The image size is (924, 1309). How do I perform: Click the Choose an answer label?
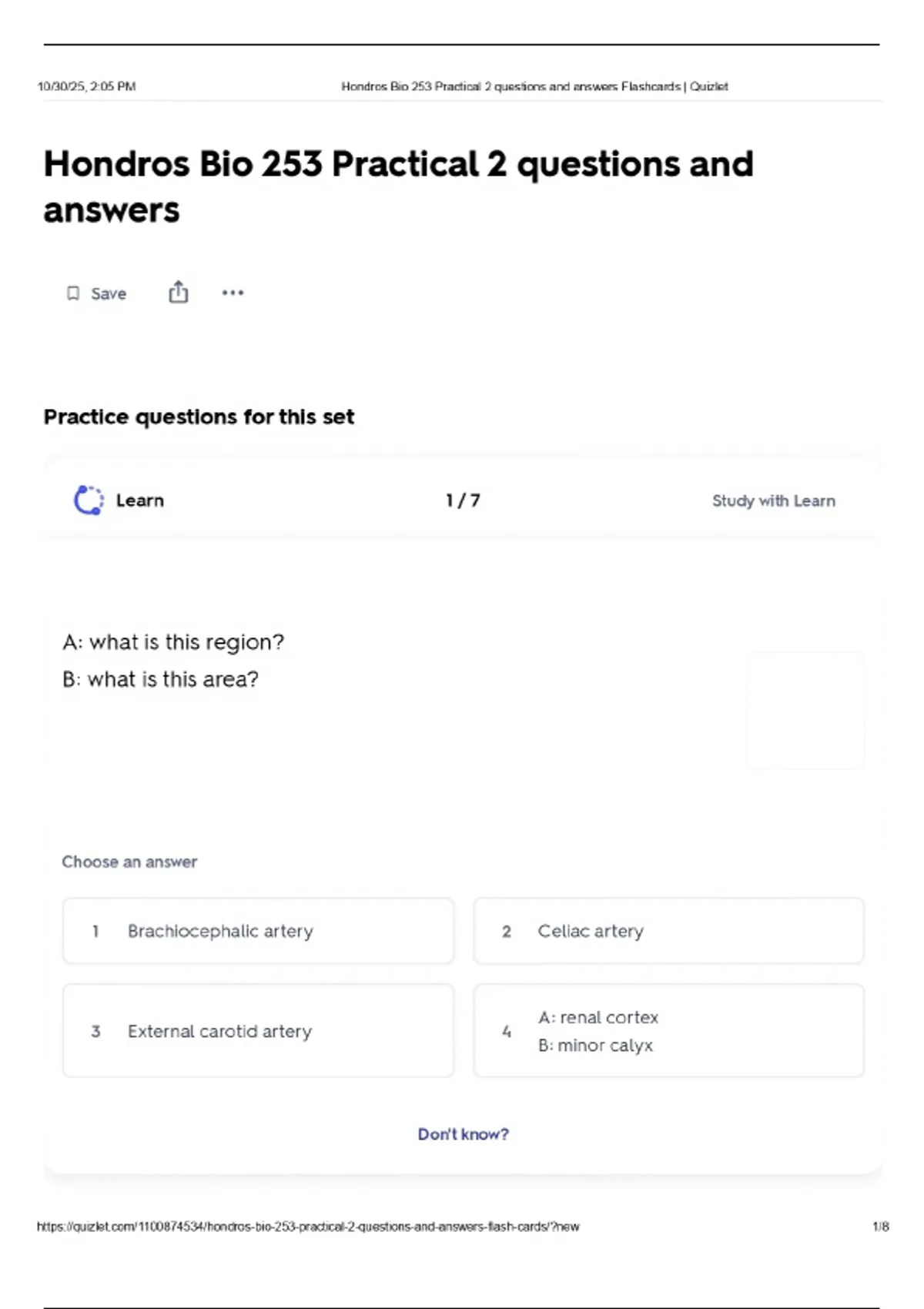click(x=129, y=862)
